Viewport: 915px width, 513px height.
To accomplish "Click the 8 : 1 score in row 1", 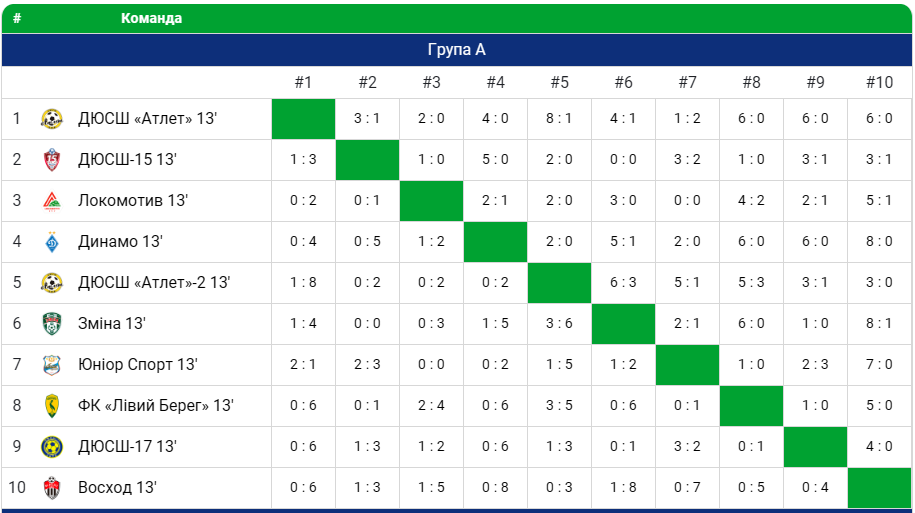I will click(559, 119).
